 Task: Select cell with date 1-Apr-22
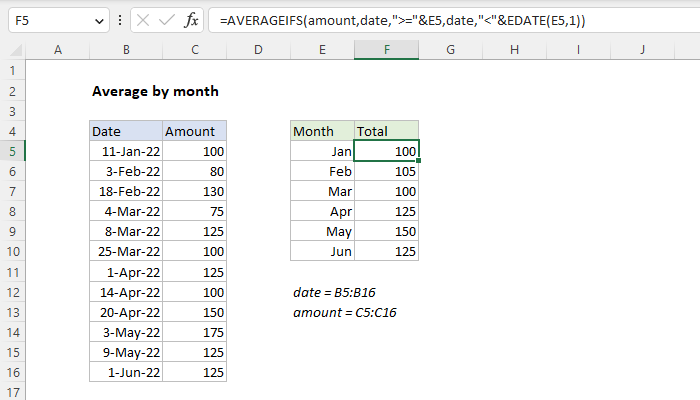(126, 272)
